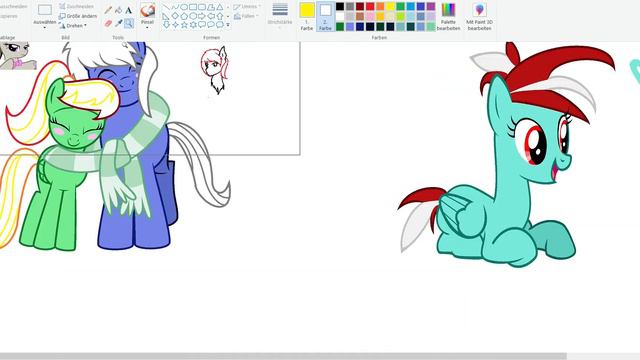Pick the gold color swatch

click(x=380, y=16)
